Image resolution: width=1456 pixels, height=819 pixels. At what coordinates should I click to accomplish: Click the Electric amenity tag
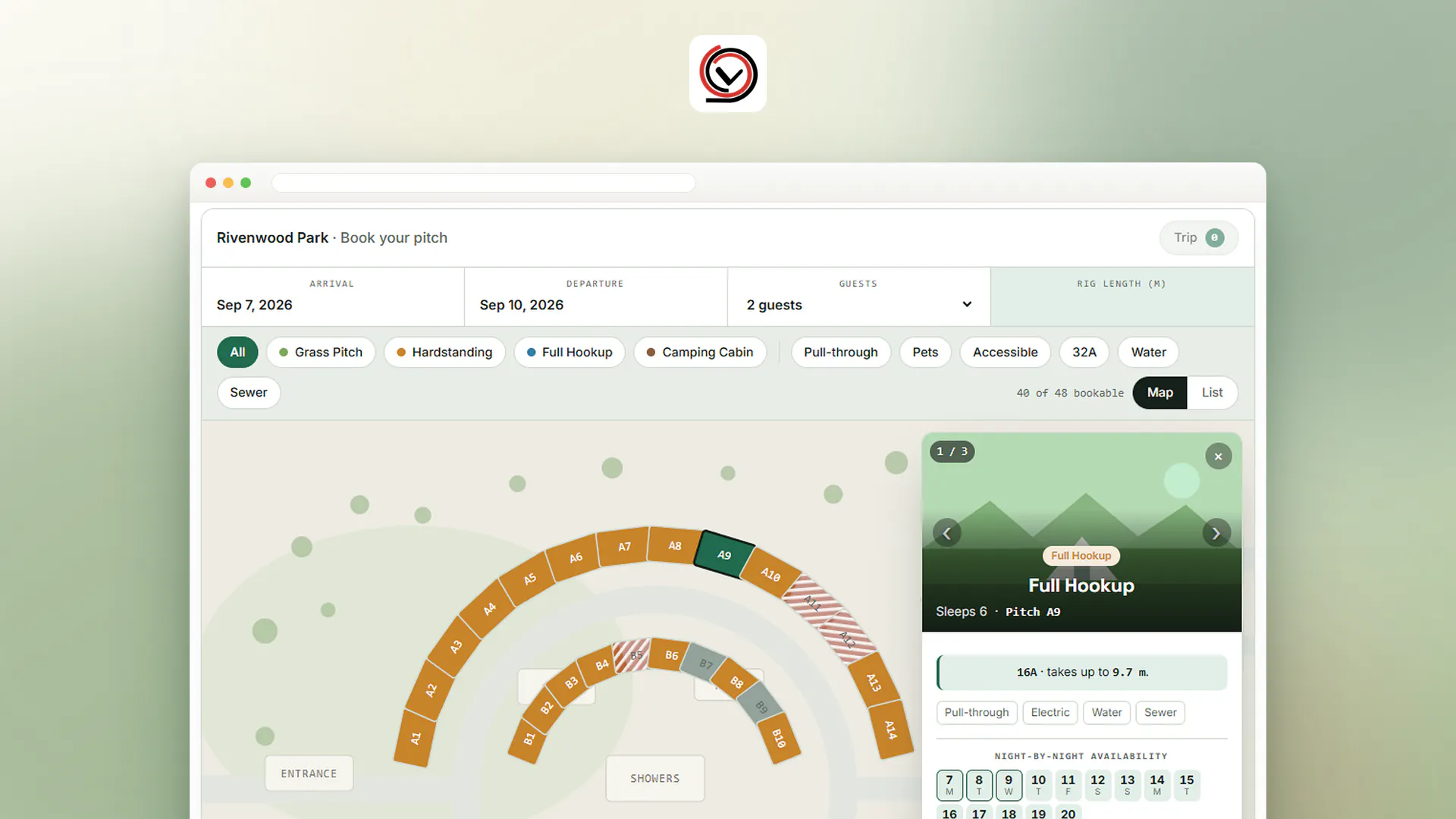coord(1050,713)
